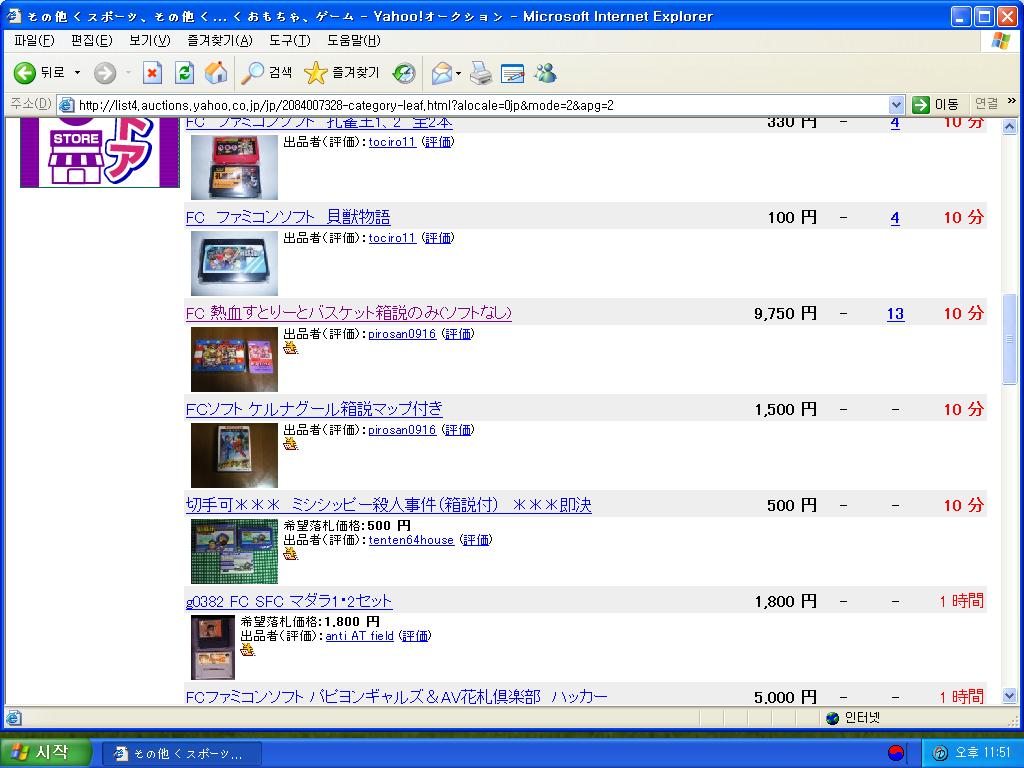The image size is (1024, 768).
Task: Open the FC ファミコンソフト 貝獣物語 listing link
Action: pyautogui.click(x=288, y=217)
